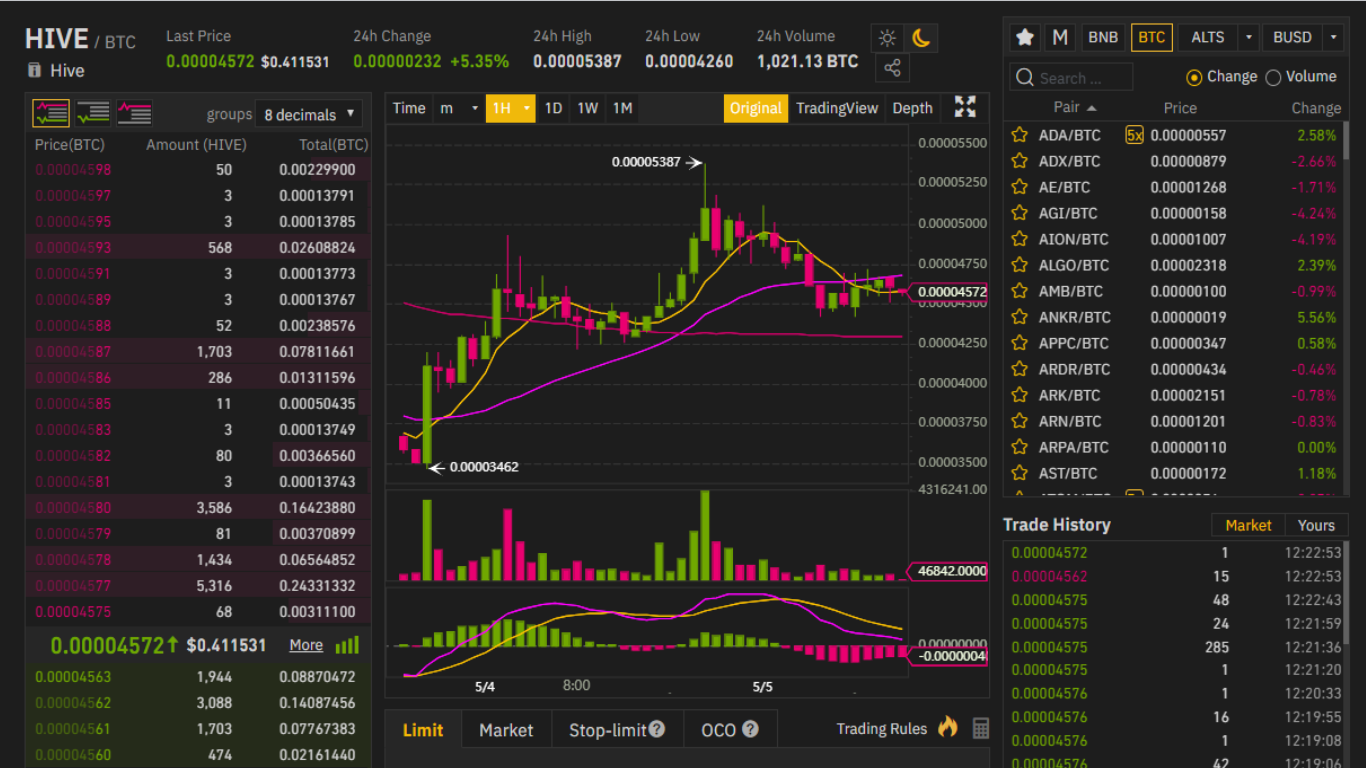1366x768 pixels.
Task: Open the favorites star tab
Action: (1025, 37)
